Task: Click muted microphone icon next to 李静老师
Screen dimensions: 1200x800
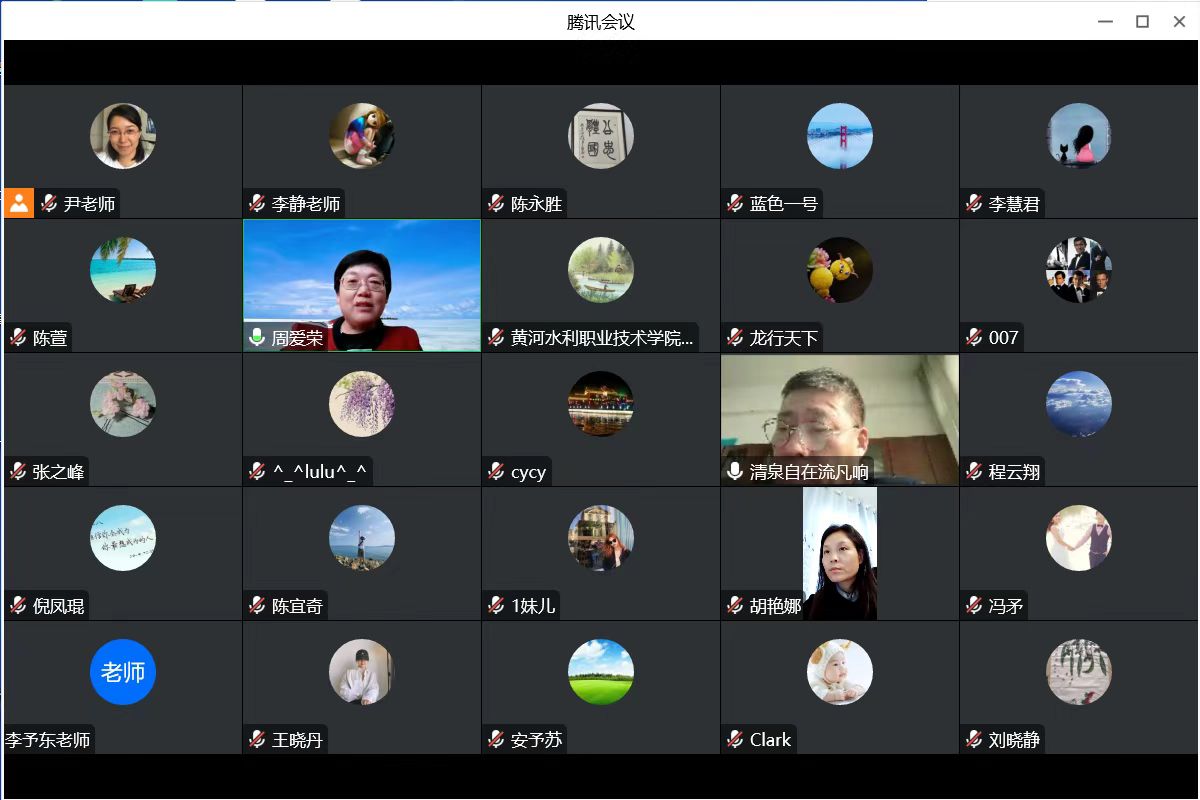Action: (x=257, y=204)
